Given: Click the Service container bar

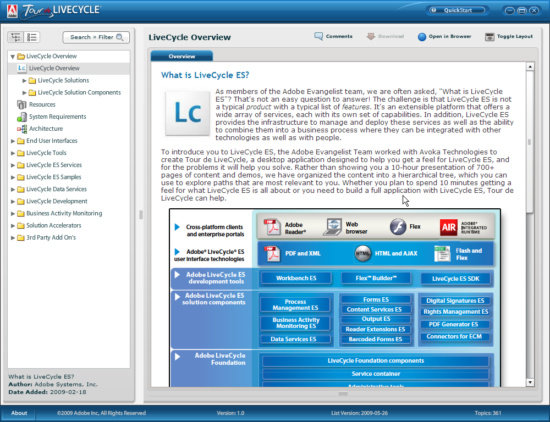Looking at the screenshot, I should pyautogui.click(x=375, y=374).
